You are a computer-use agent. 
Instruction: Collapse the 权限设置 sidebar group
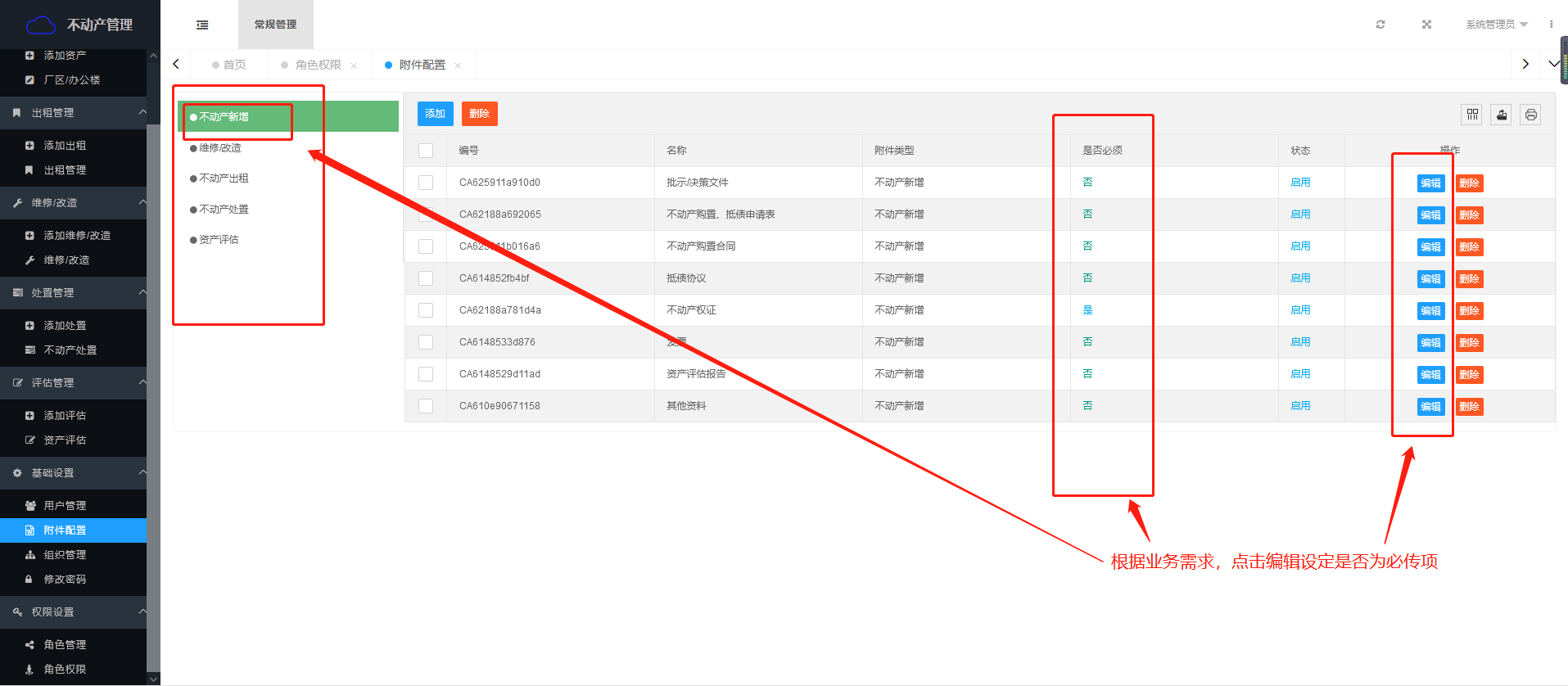pyautogui.click(x=73, y=612)
